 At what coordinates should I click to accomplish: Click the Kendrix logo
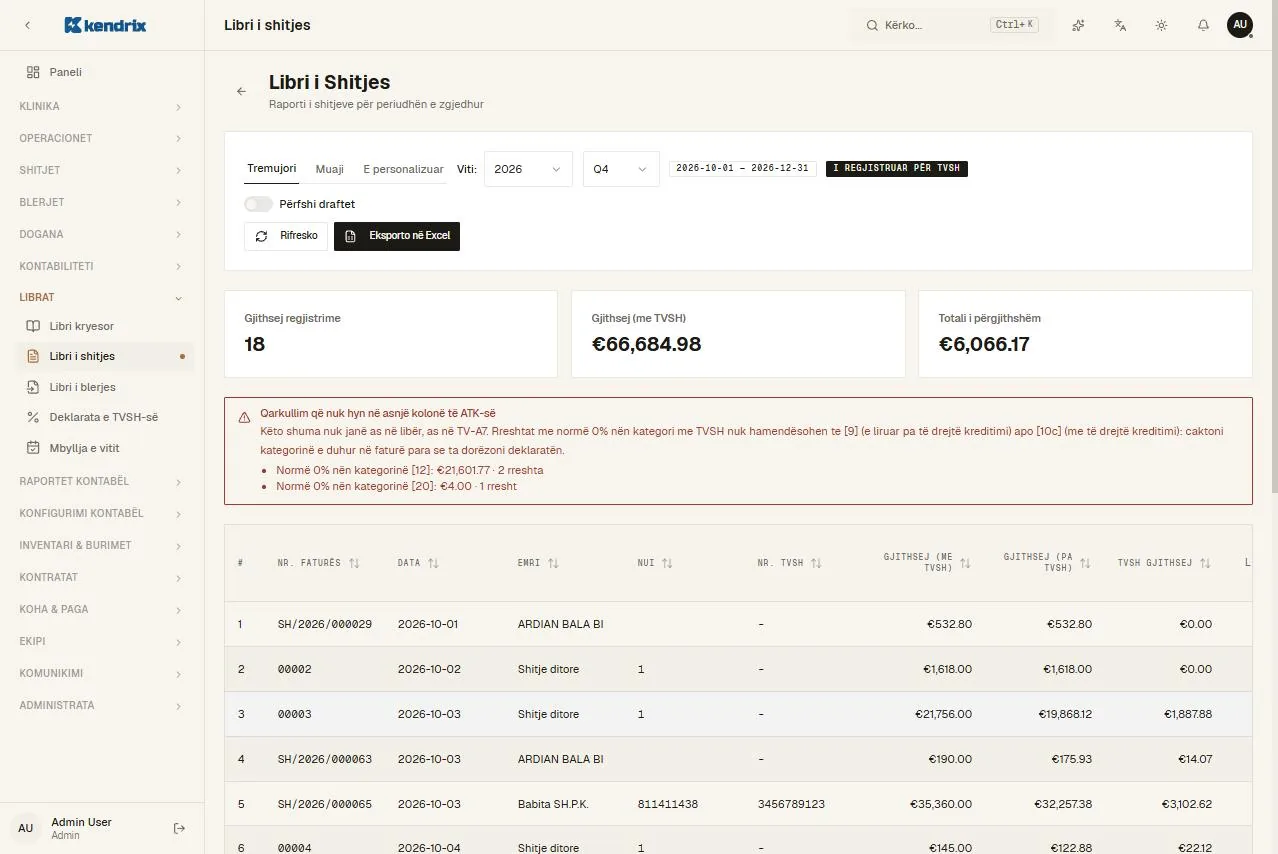coord(105,25)
